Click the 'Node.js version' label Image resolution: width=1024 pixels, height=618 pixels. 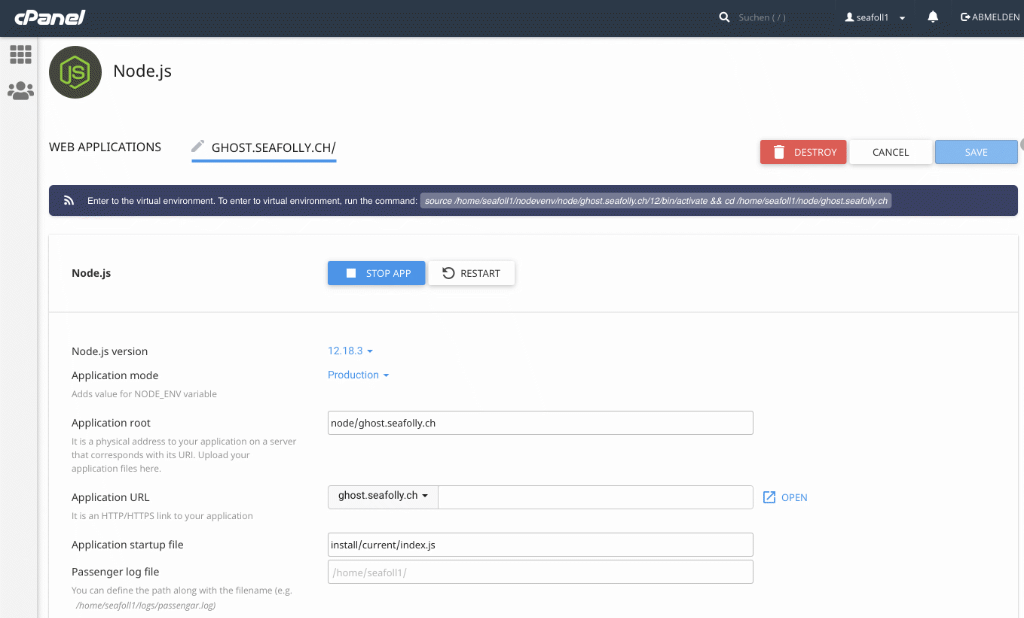(x=110, y=351)
